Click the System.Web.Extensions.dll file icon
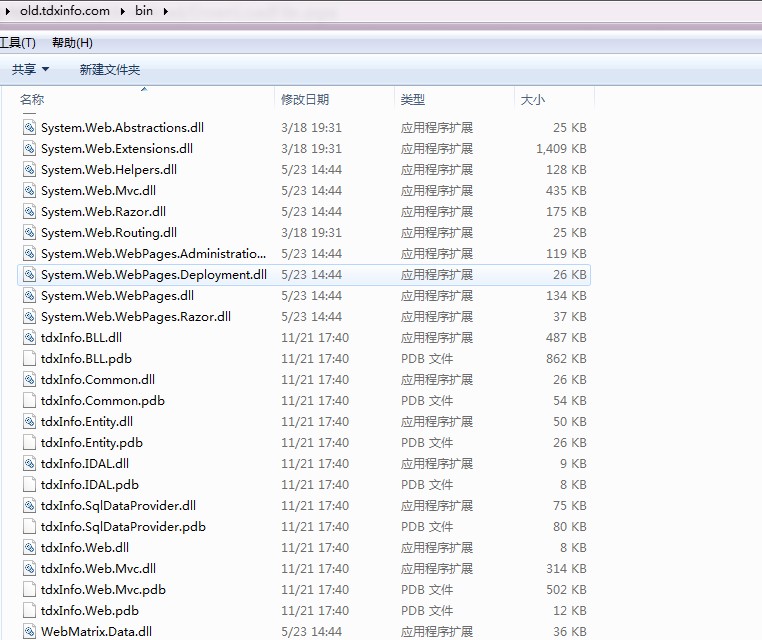The width and height of the screenshot is (762, 640). [30, 148]
